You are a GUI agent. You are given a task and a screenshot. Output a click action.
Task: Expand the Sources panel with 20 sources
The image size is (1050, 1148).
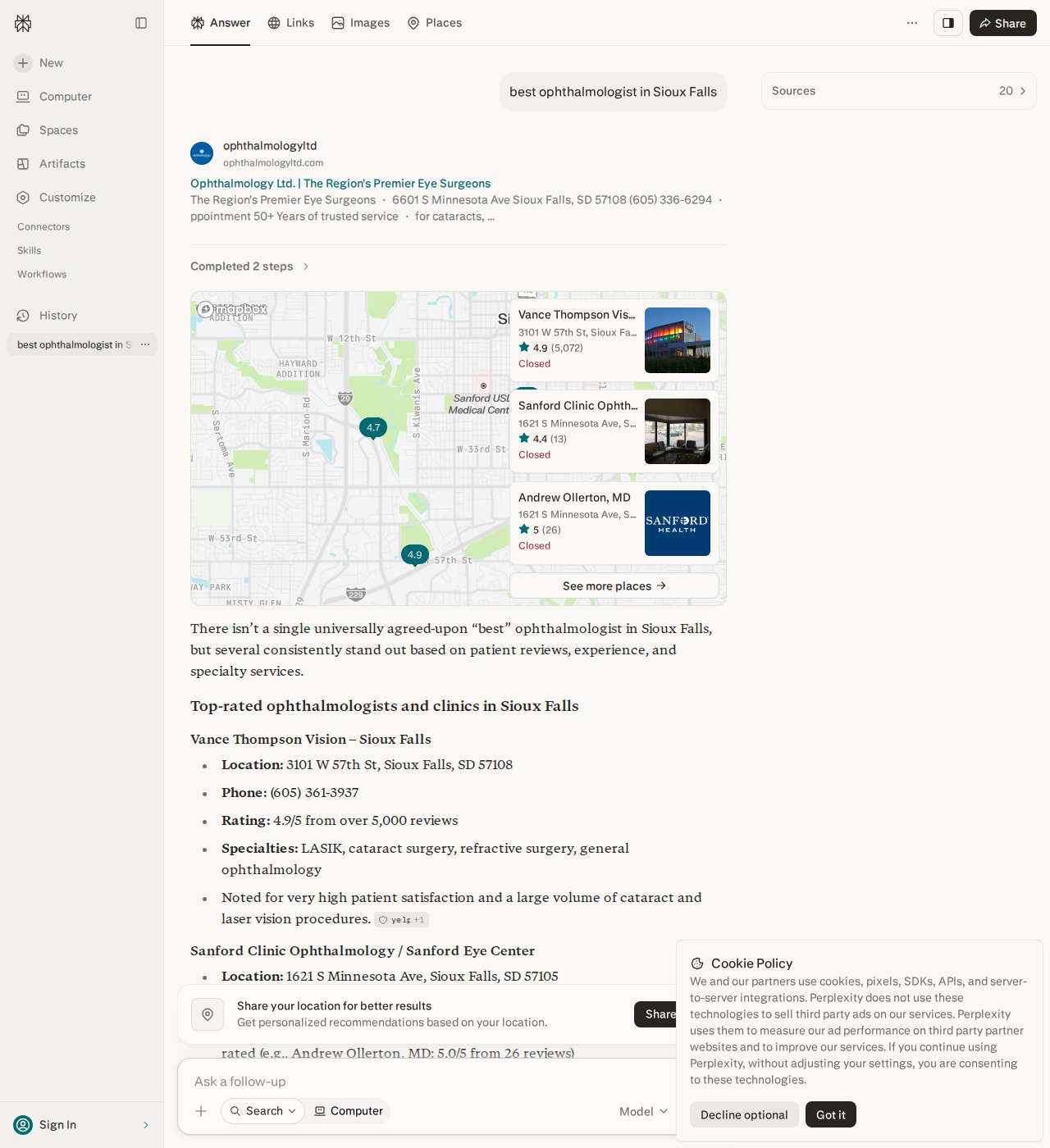pyautogui.click(x=899, y=91)
